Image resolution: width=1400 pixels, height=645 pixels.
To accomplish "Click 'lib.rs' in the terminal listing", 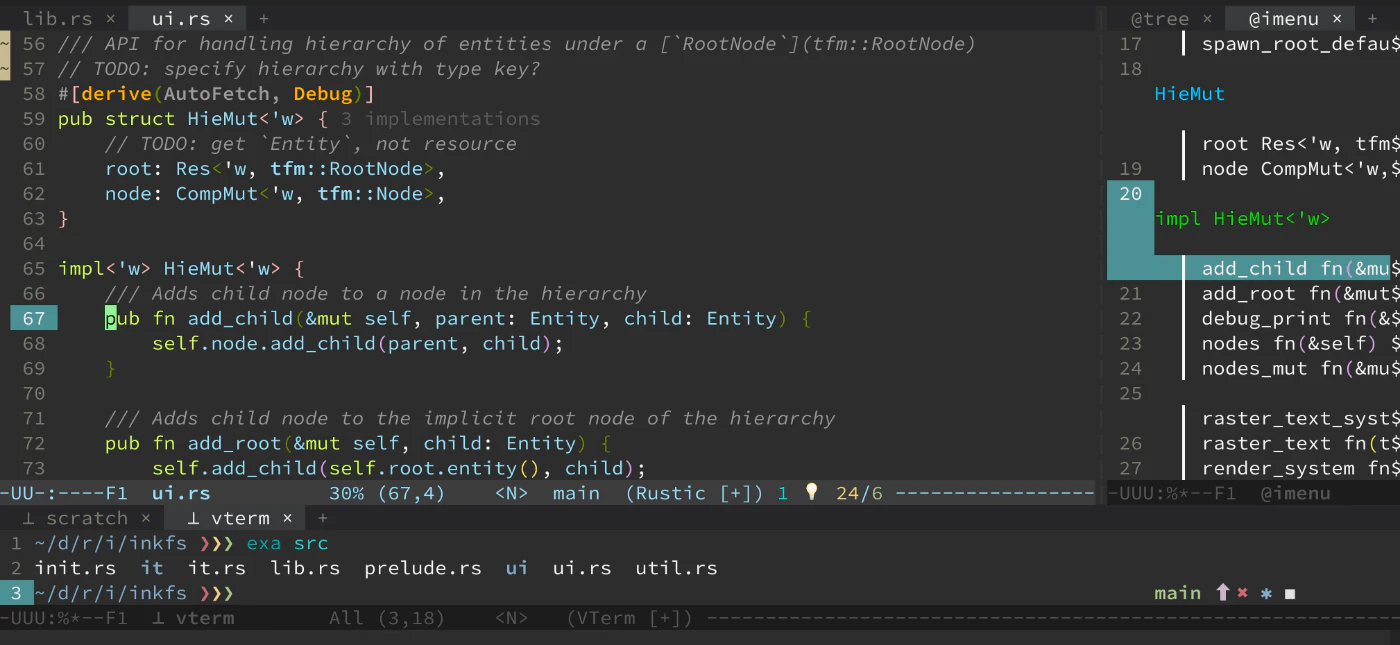I will (305, 568).
